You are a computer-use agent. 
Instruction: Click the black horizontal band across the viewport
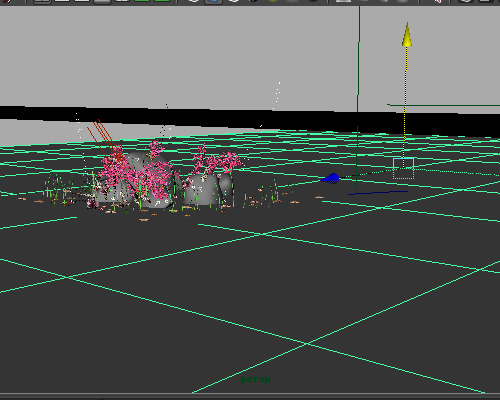(250, 121)
